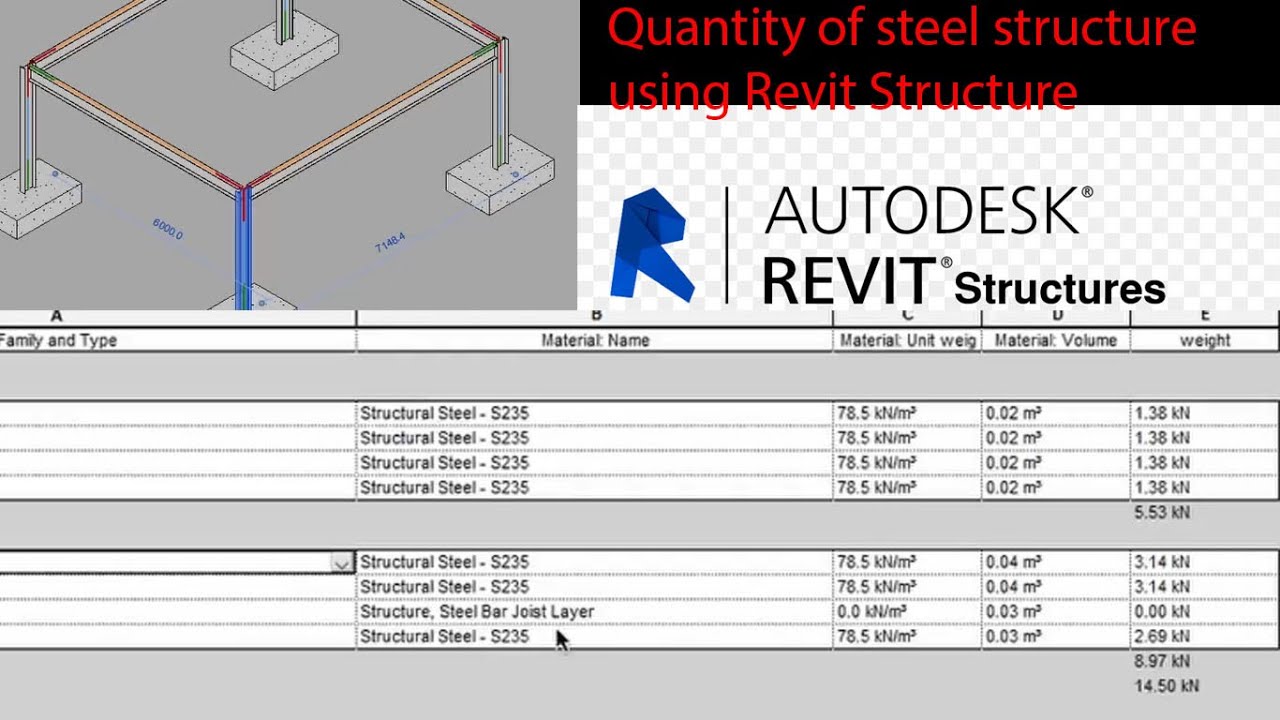This screenshot has width=1280, height=720.
Task: Select the 'weight' column header
Action: [1205, 340]
